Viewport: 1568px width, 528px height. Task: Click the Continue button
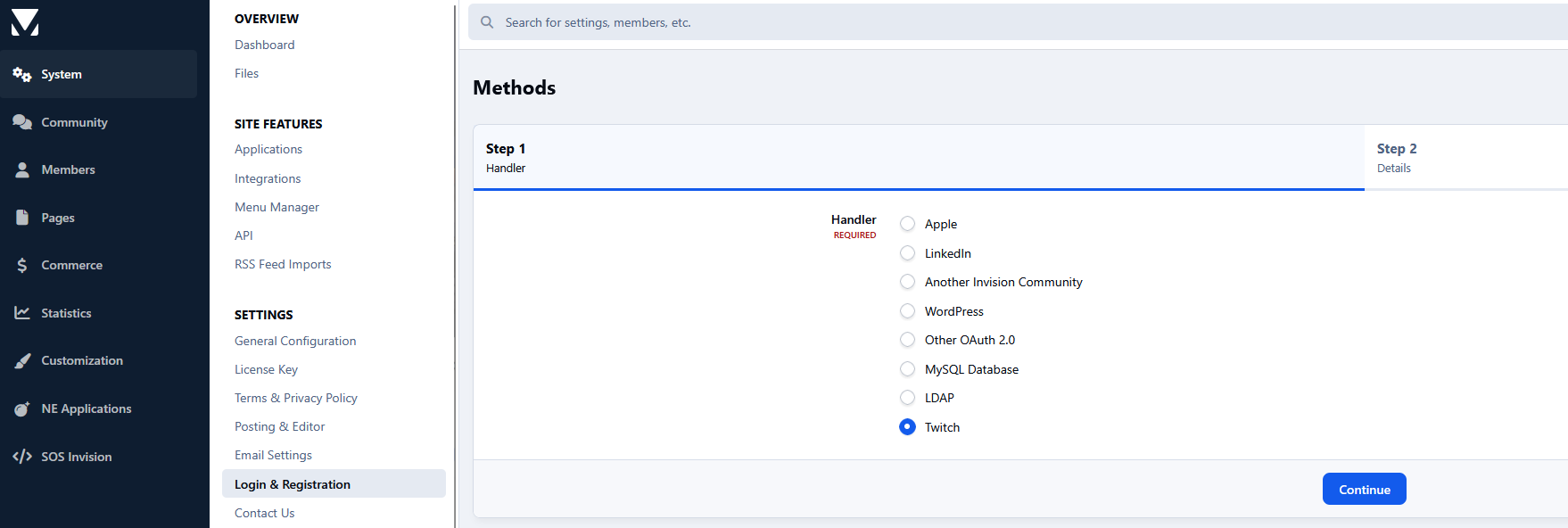tap(1364, 489)
